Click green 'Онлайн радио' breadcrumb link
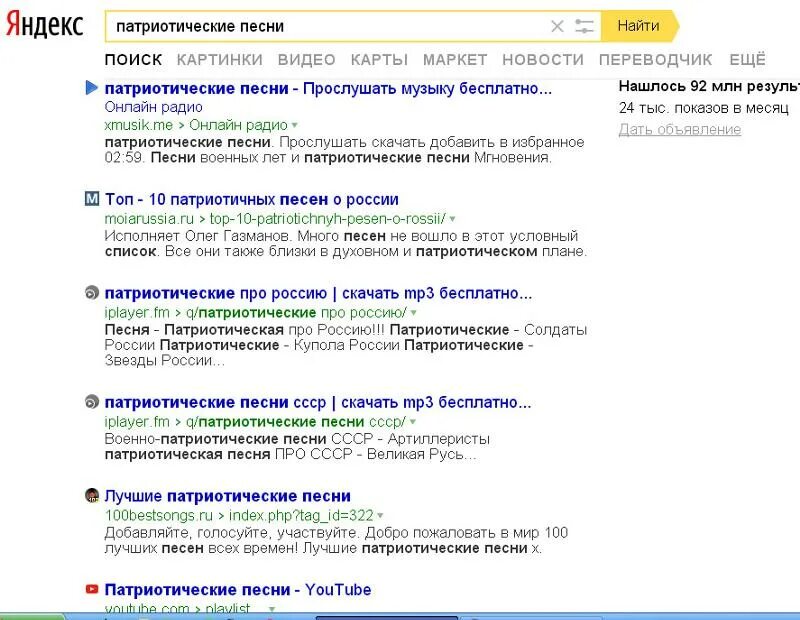 pos(238,125)
